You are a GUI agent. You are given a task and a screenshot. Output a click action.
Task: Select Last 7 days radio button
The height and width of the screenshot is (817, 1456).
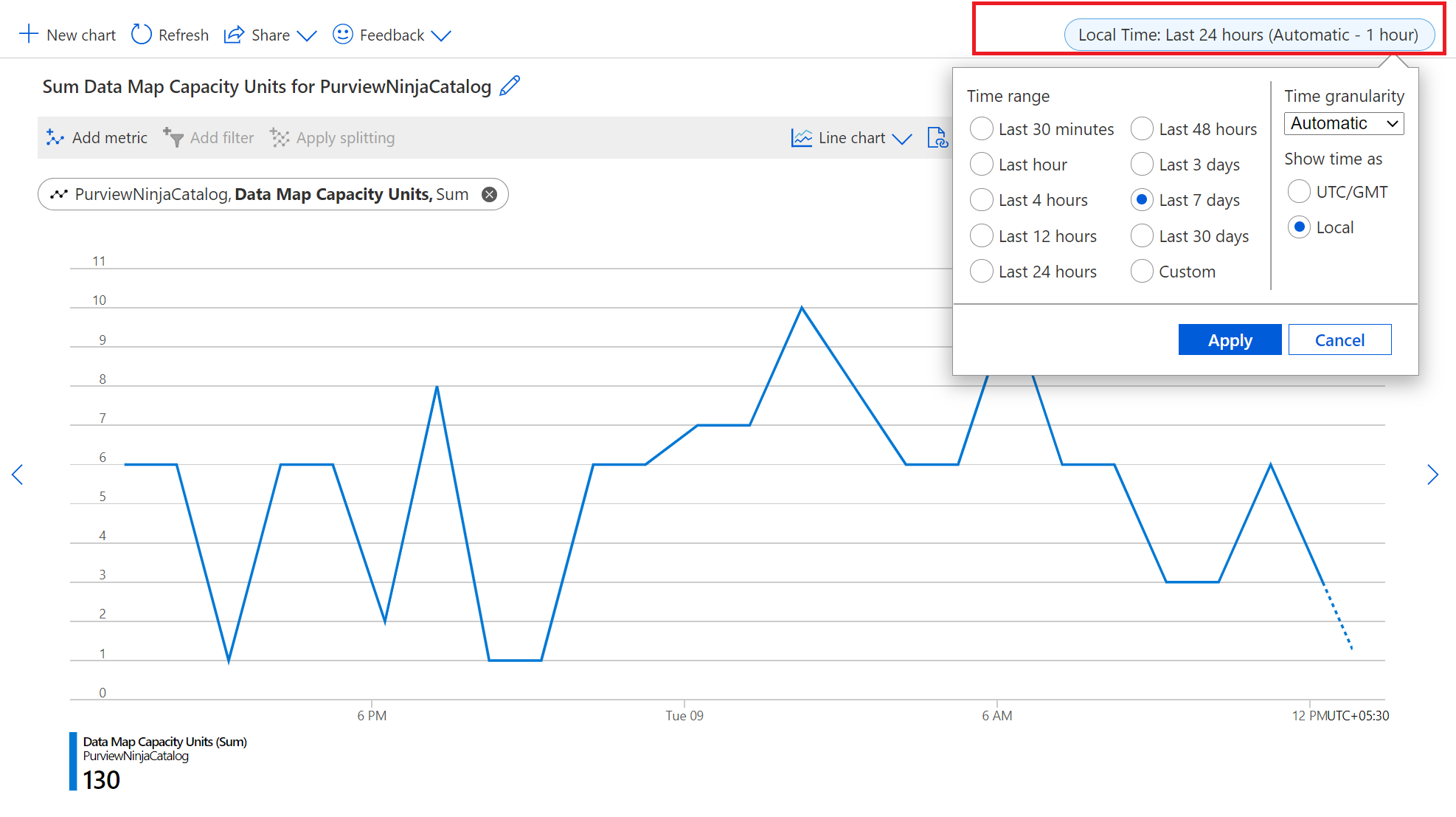click(x=1139, y=199)
